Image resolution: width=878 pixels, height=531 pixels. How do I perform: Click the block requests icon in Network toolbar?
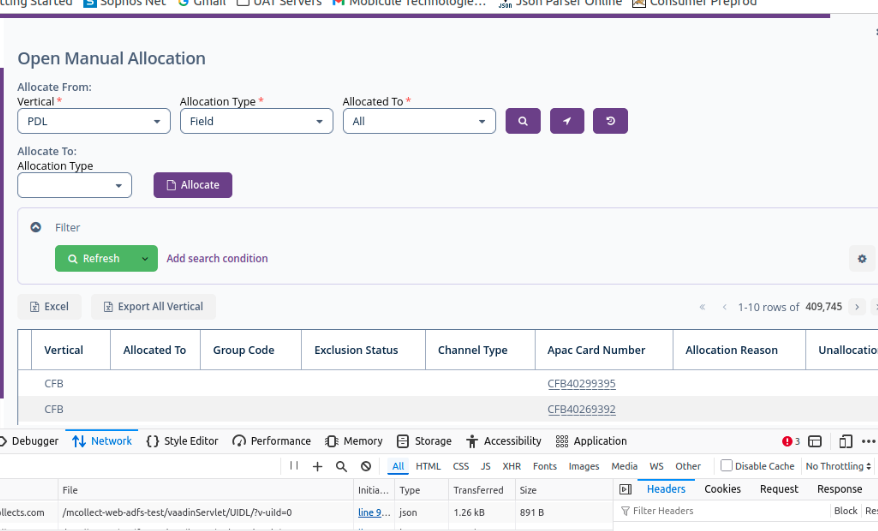click(366, 466)
